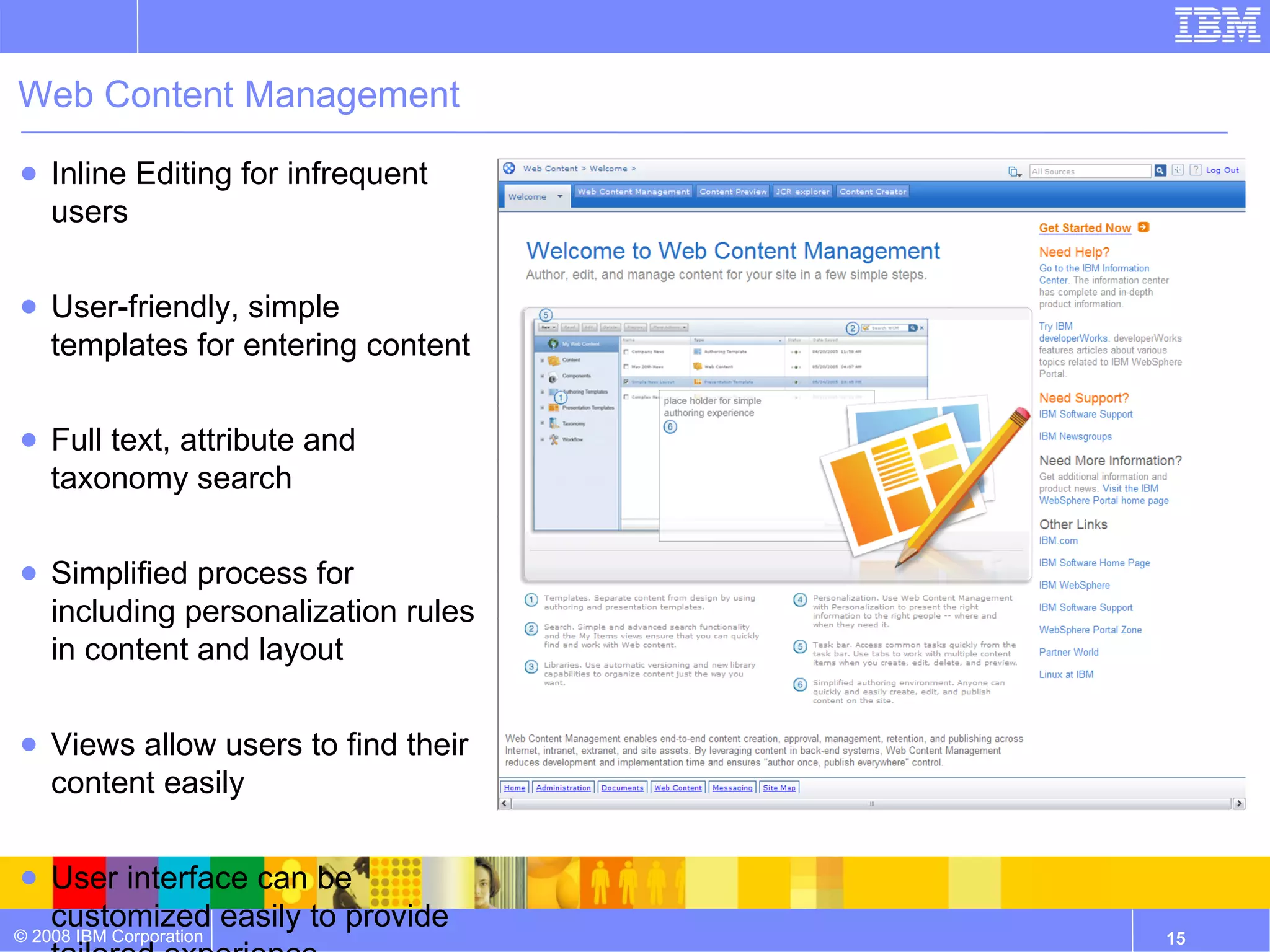
Task: Go to Home in footer navigation
Action: pos(514,788)
